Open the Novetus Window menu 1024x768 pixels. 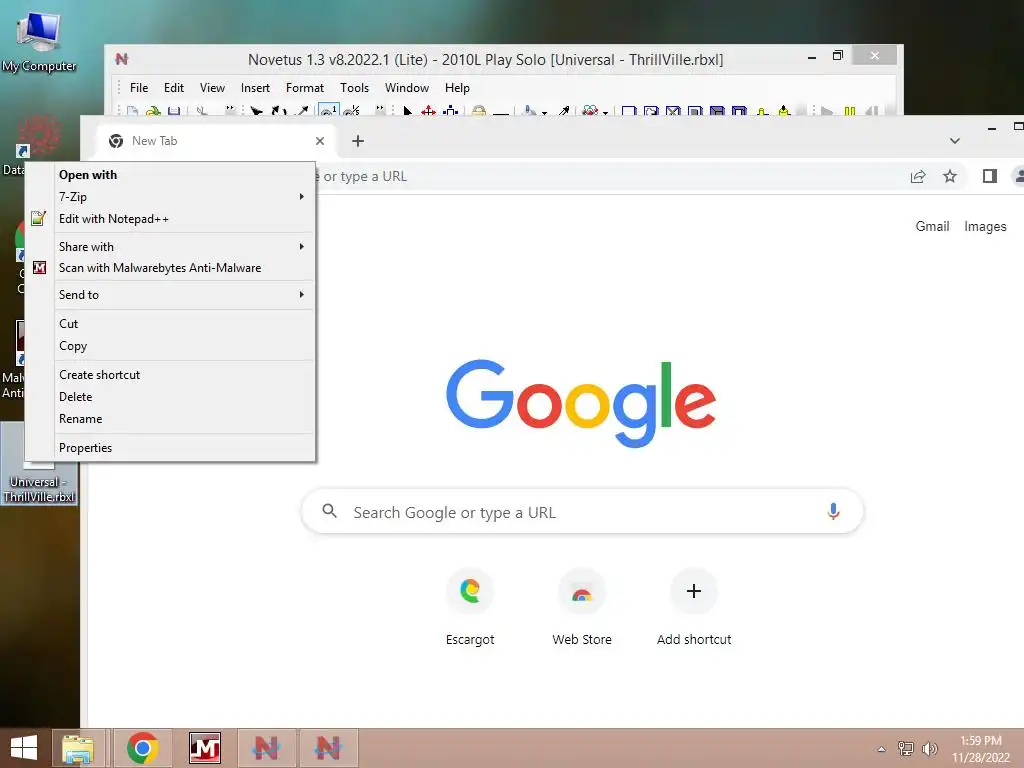407,88
